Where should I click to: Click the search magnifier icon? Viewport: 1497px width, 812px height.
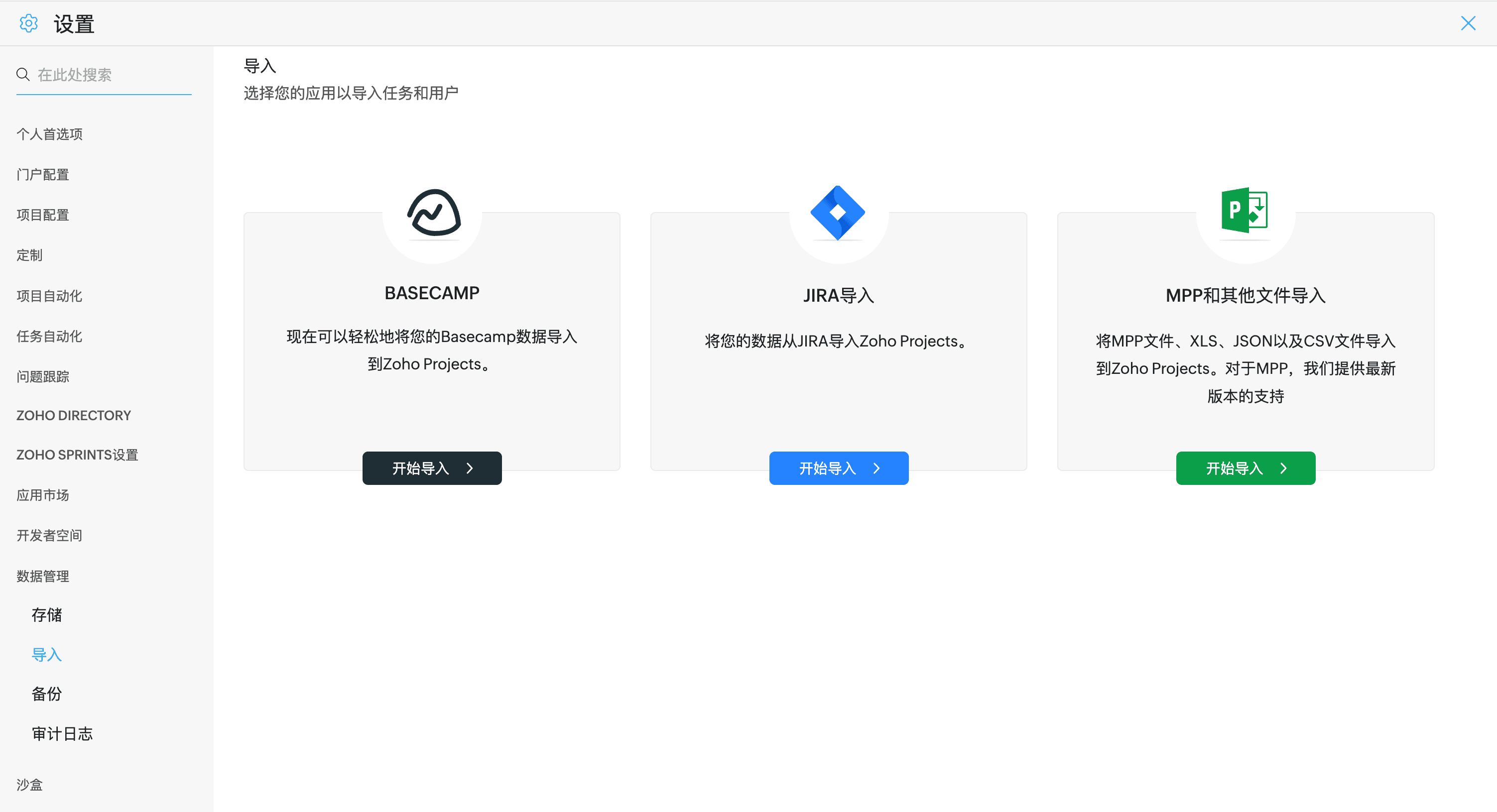pos(23,74)
